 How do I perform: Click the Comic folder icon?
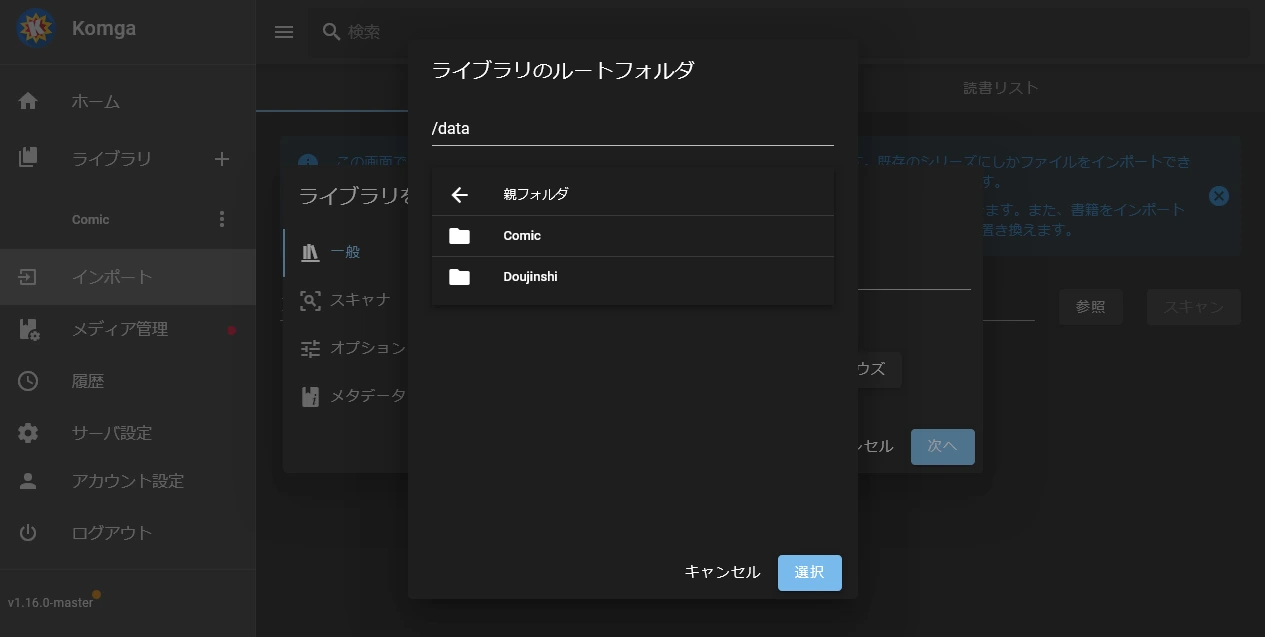tap(460, 236)
